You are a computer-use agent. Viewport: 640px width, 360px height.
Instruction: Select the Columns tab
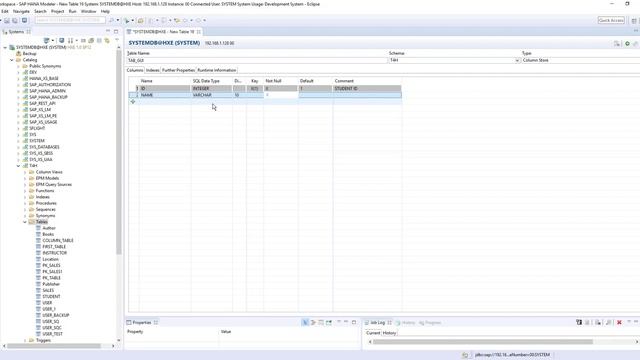[x=135, y=70]
